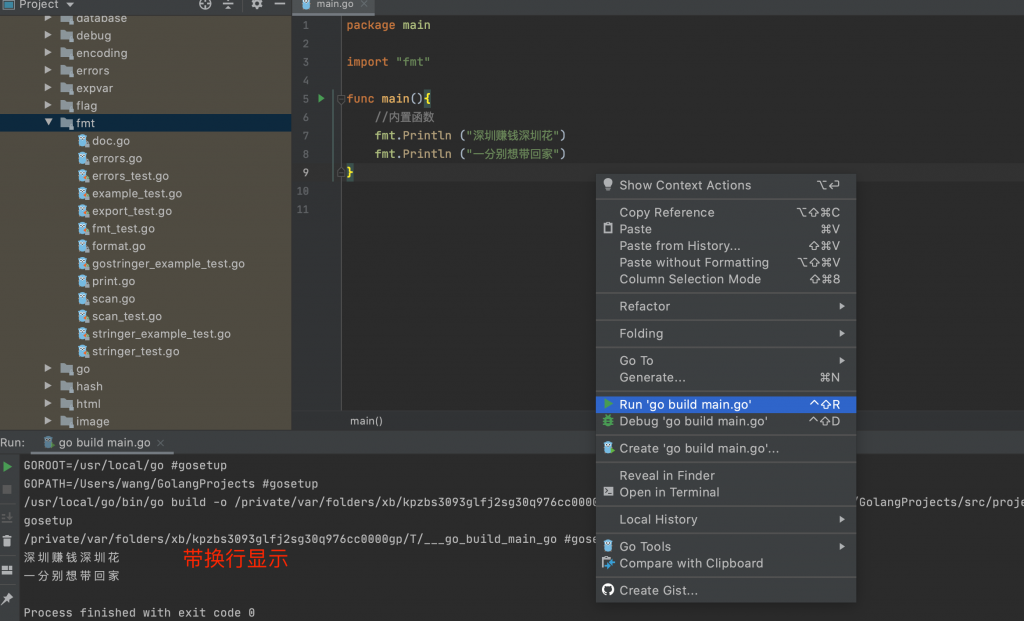Stop the process with the square stop icon
This screenshot has height=621, width=1024.
pyautogui.click(x=7, y=489)
